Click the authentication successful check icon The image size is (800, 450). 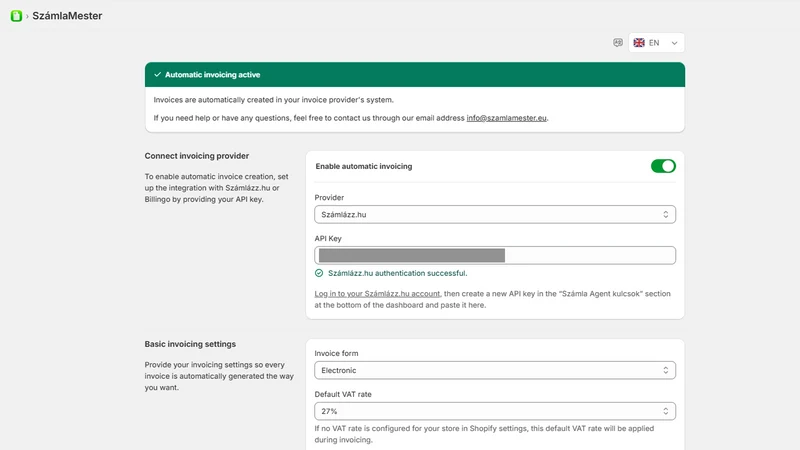point(319,273)
